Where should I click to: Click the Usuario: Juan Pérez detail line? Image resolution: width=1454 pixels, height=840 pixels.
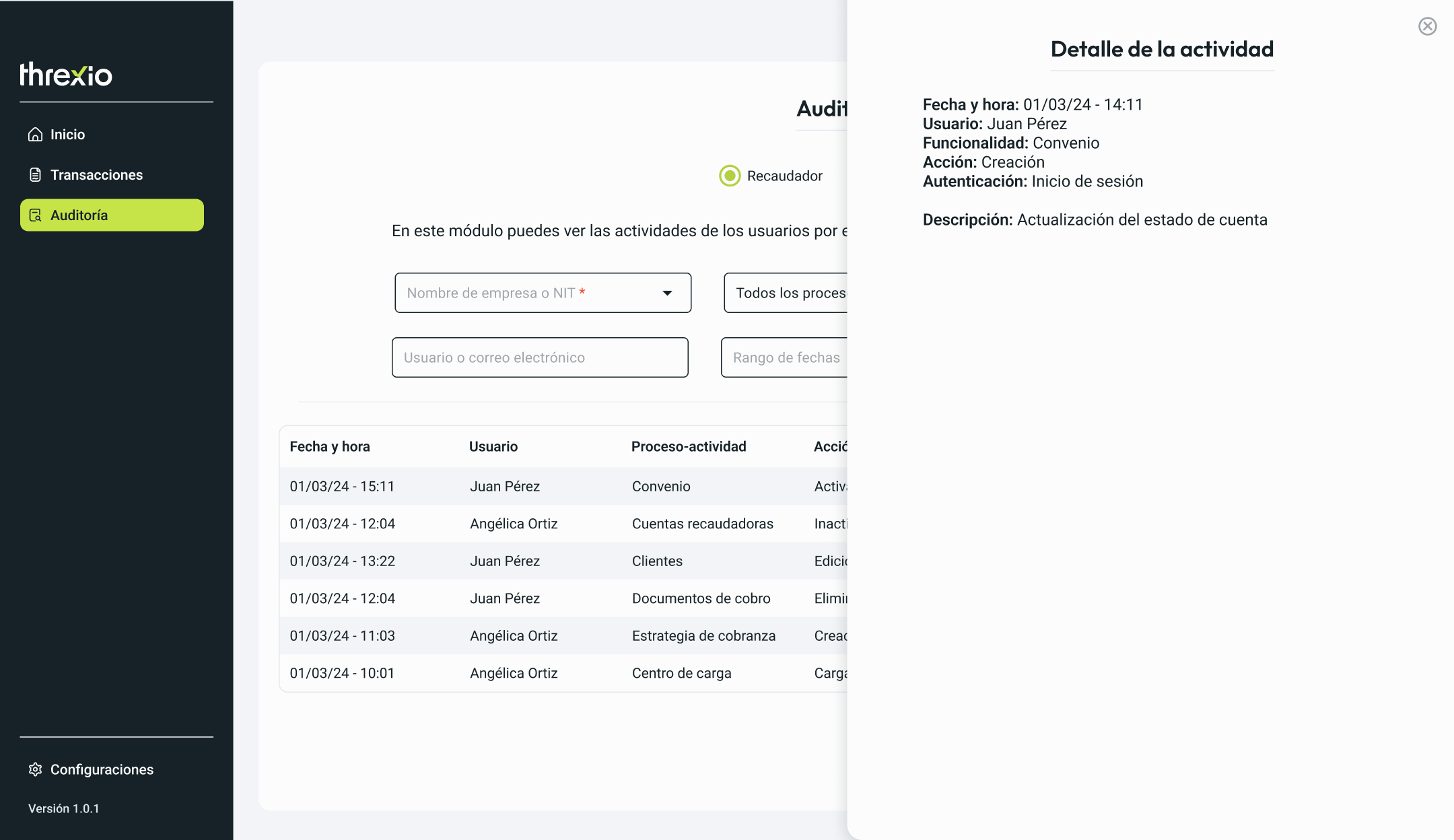994,124
